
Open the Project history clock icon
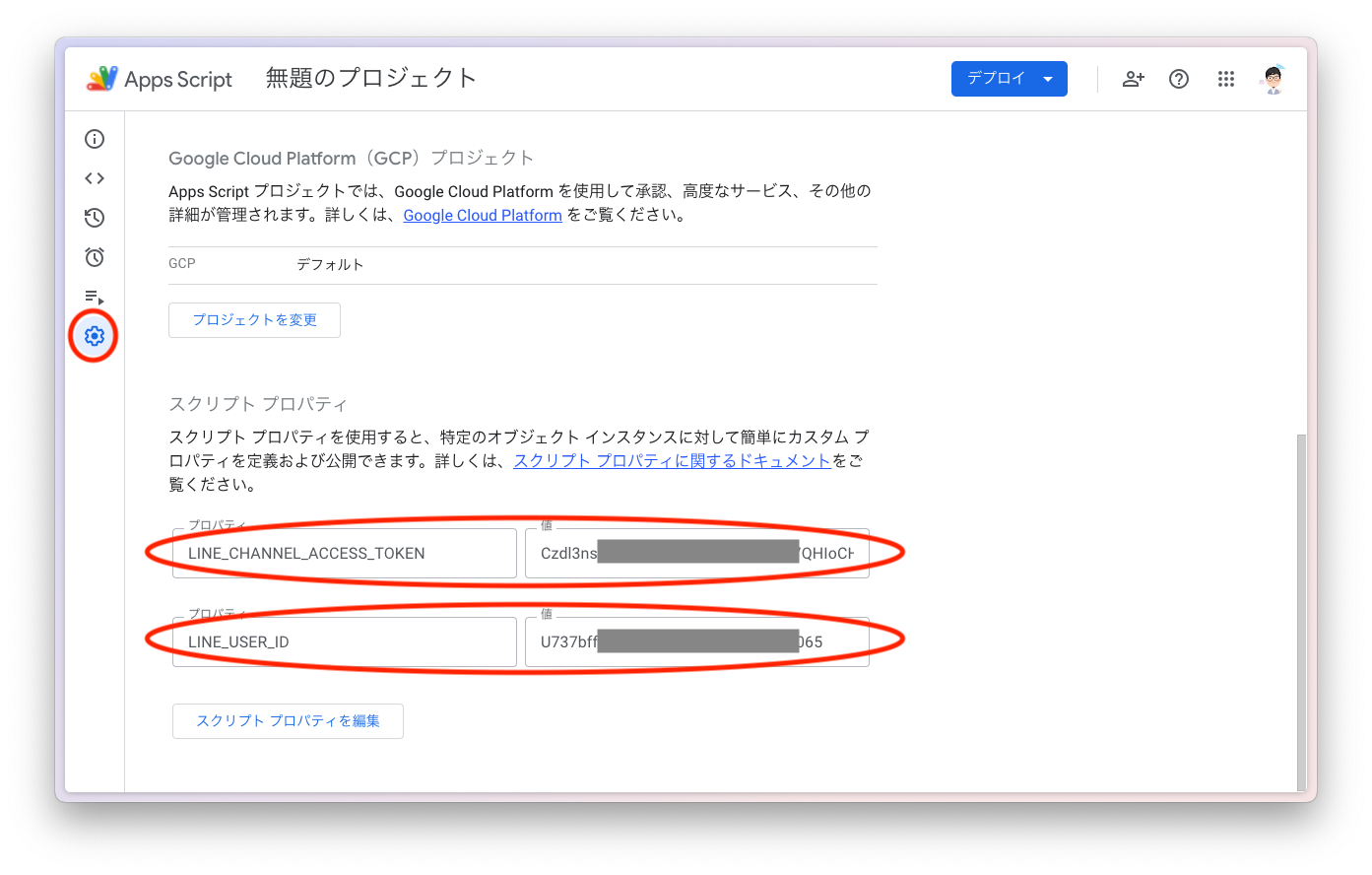tap(94, 218)
